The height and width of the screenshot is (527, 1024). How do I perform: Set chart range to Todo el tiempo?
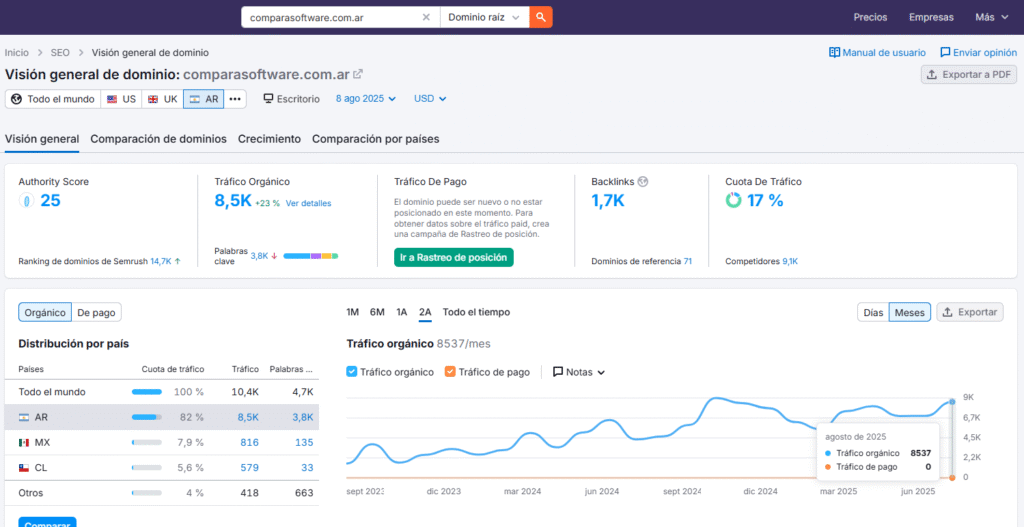click(476, 312)
